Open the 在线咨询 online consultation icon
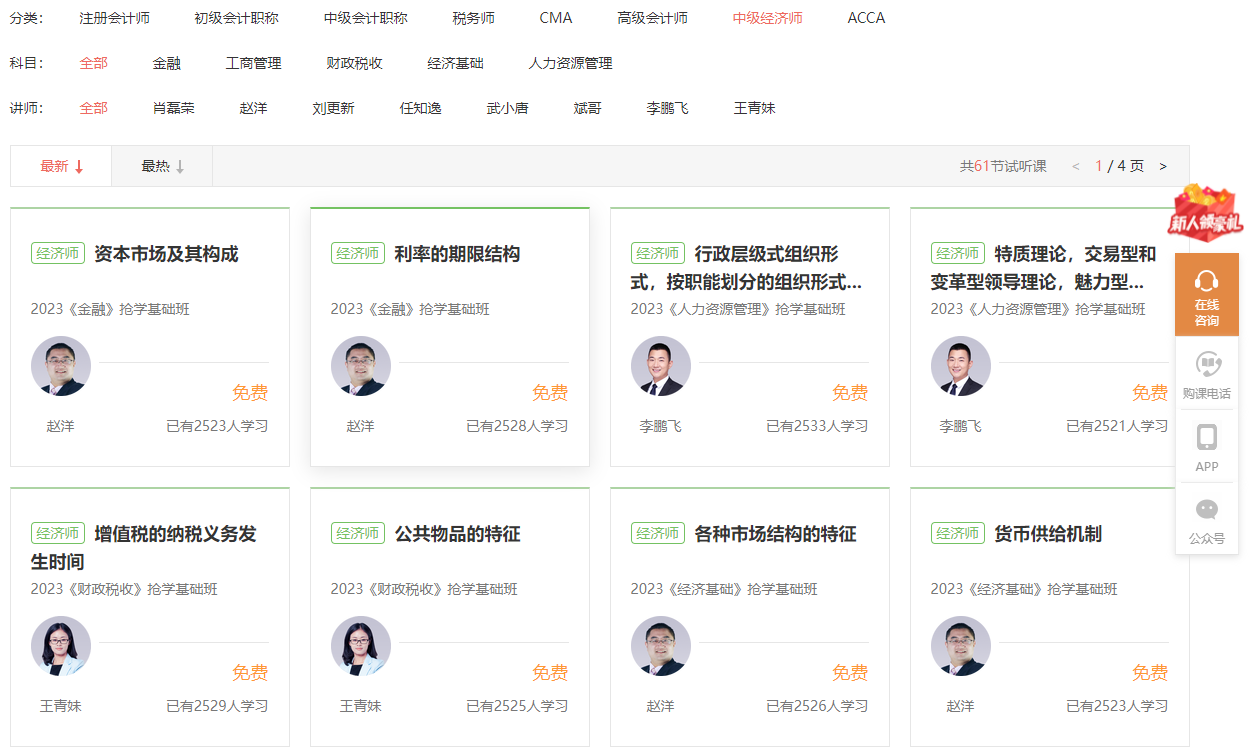The width and height of the screenshot is (1253, 751). [1206, 294]
